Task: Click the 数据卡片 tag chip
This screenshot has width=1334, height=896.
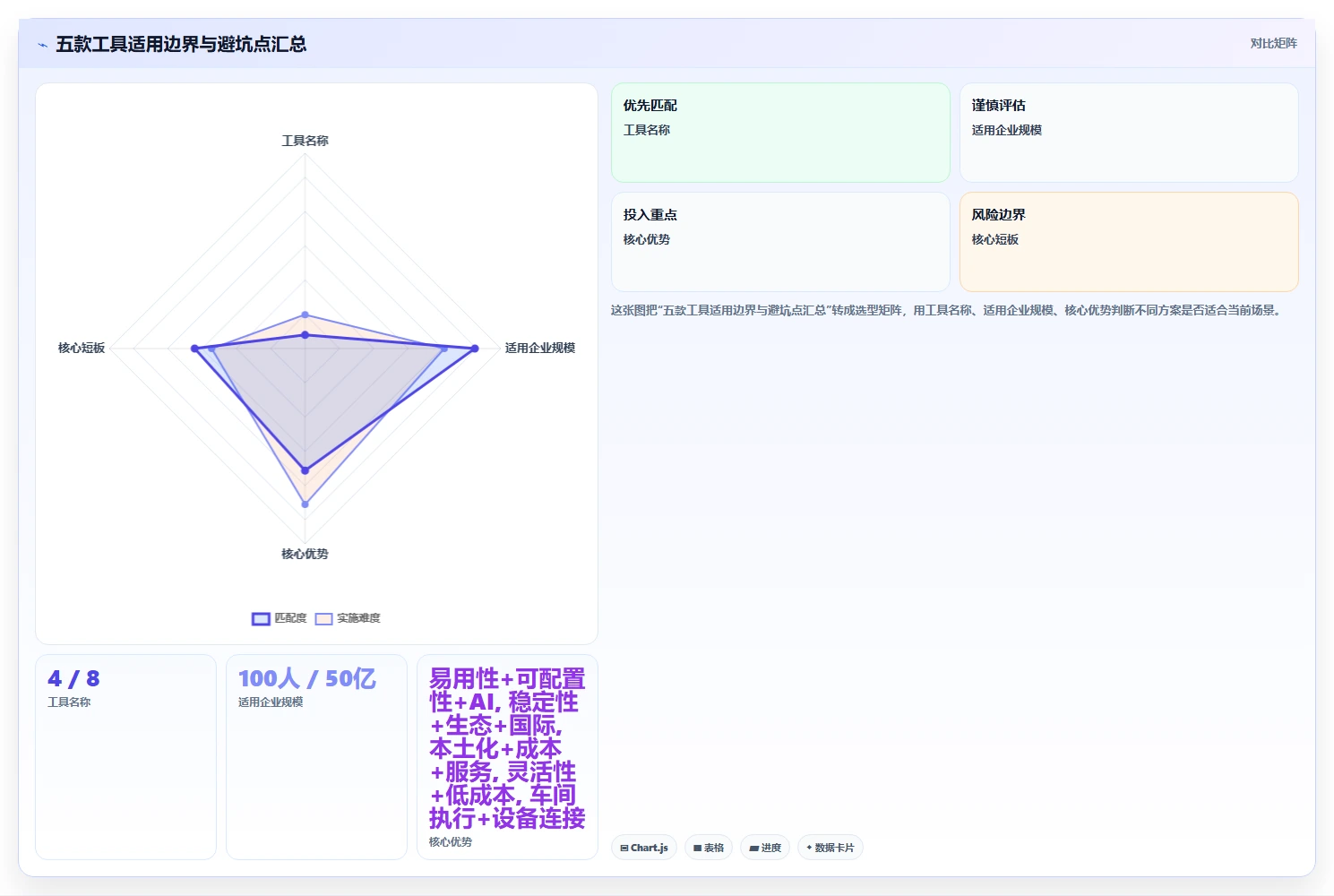Action: (x=830, y=848)
